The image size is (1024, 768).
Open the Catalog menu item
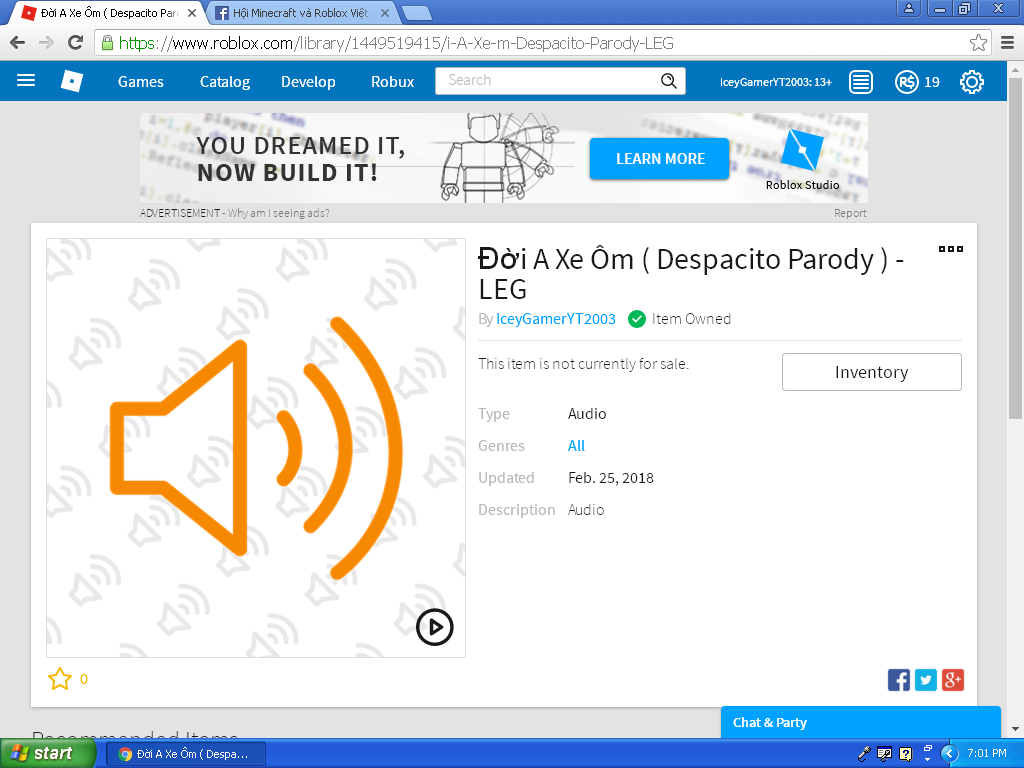[x=225, y=82]
